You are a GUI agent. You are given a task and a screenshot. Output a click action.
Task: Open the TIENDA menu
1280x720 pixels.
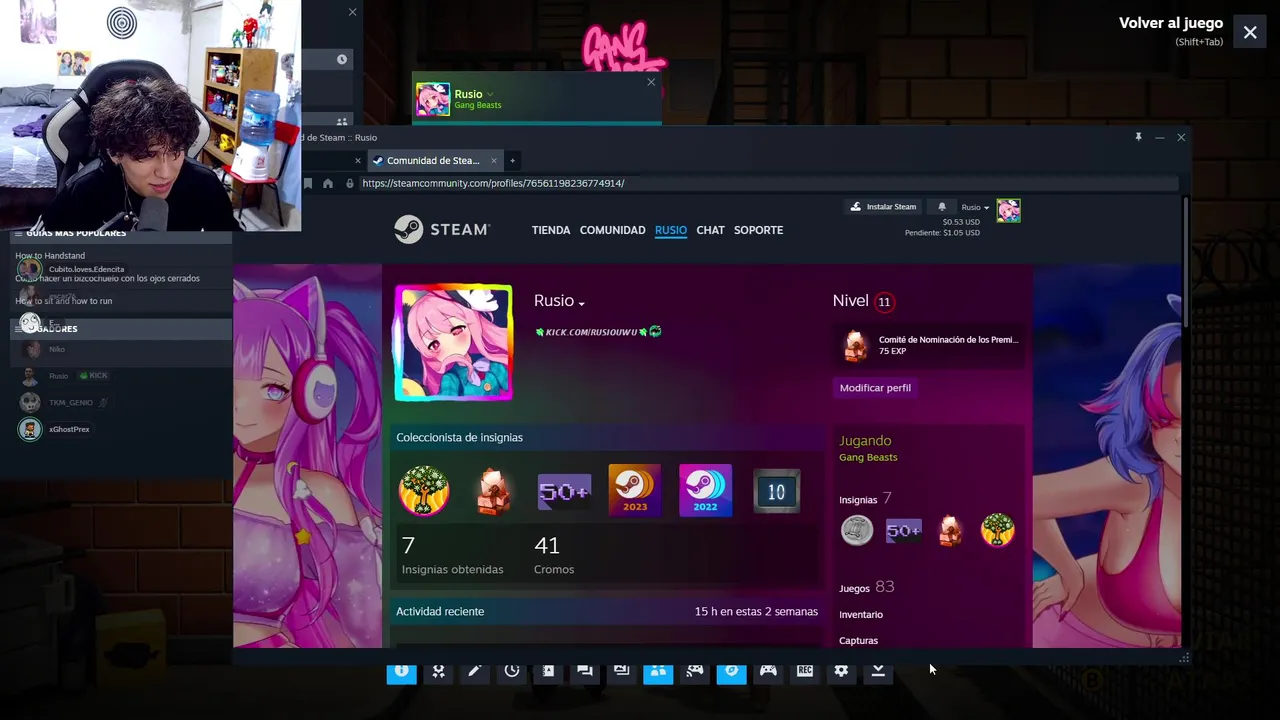click(551, 230)
